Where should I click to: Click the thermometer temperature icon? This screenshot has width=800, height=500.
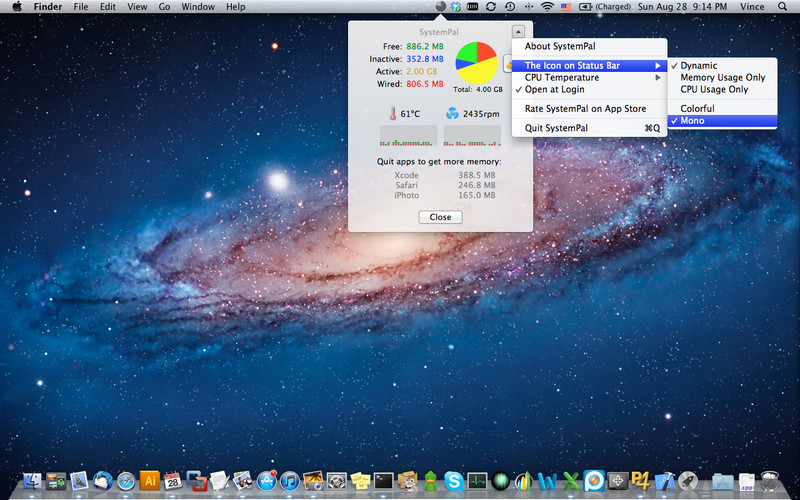click(393, 113)
